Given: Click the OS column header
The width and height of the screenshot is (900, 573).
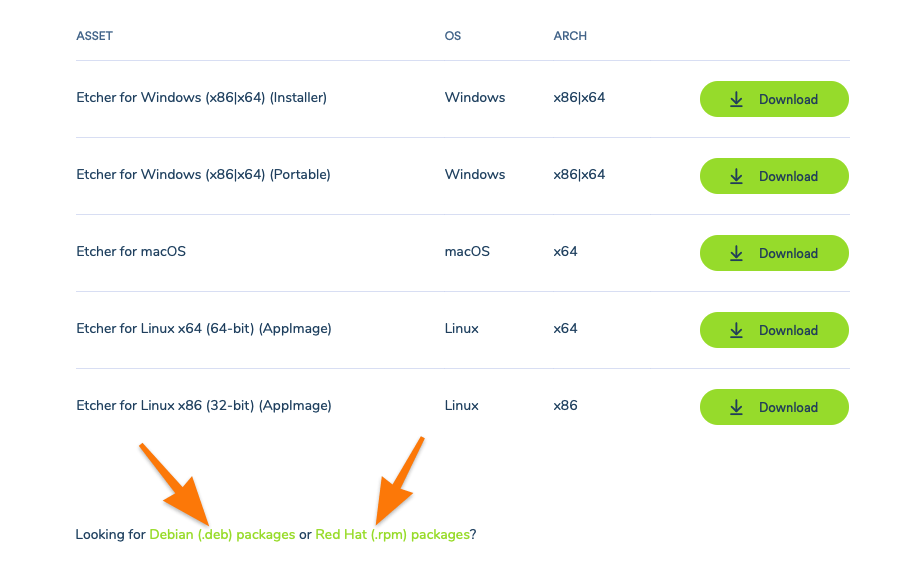Looking at the screenshot, I should click(x=453, y=36).
